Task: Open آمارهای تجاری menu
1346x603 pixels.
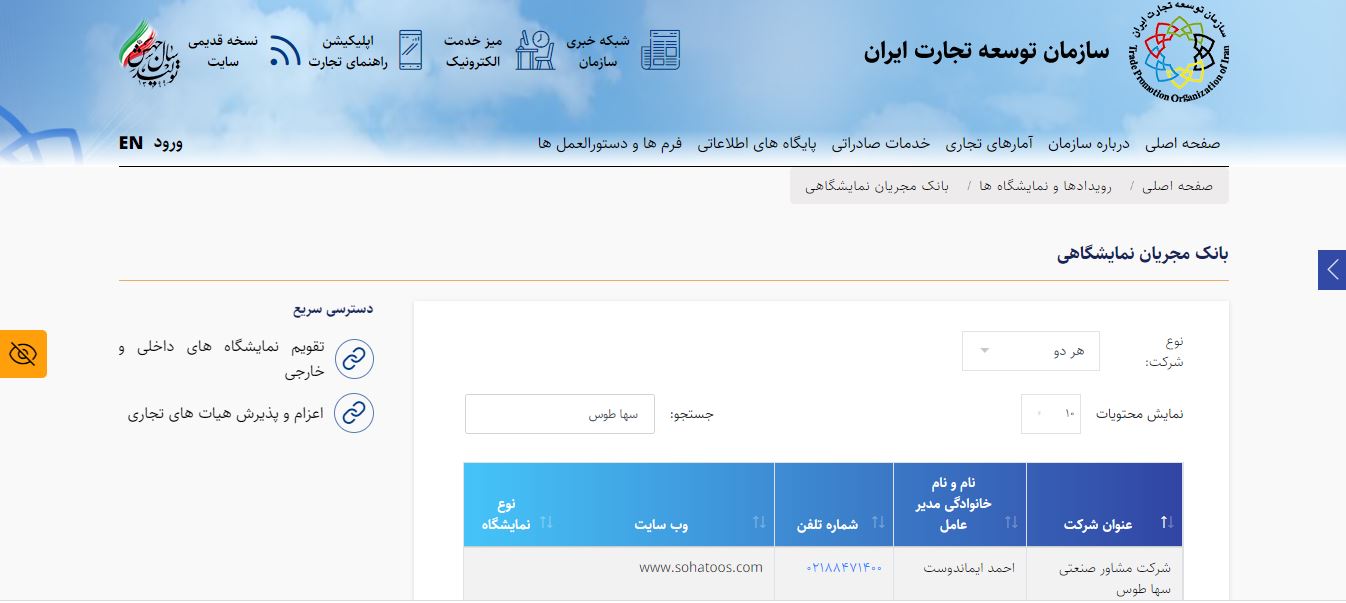Action: (x=990, y=143)
